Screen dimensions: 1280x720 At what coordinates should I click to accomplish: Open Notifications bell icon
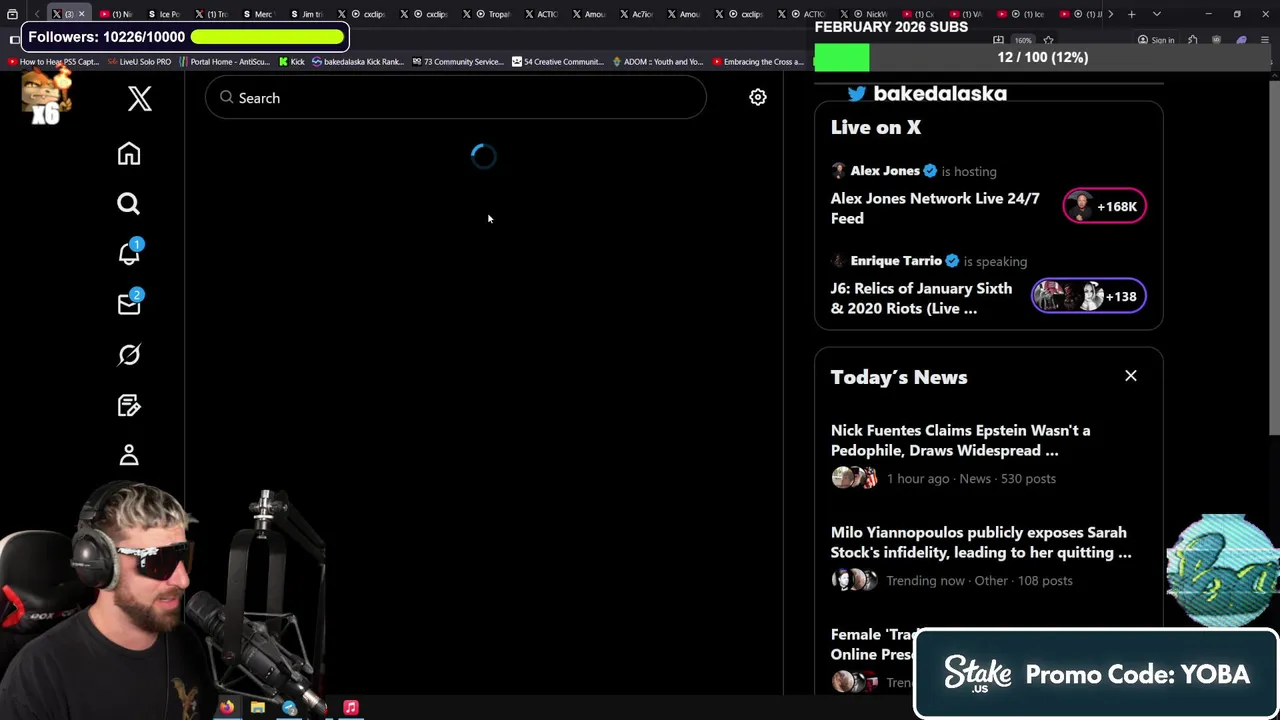[129, 254]
